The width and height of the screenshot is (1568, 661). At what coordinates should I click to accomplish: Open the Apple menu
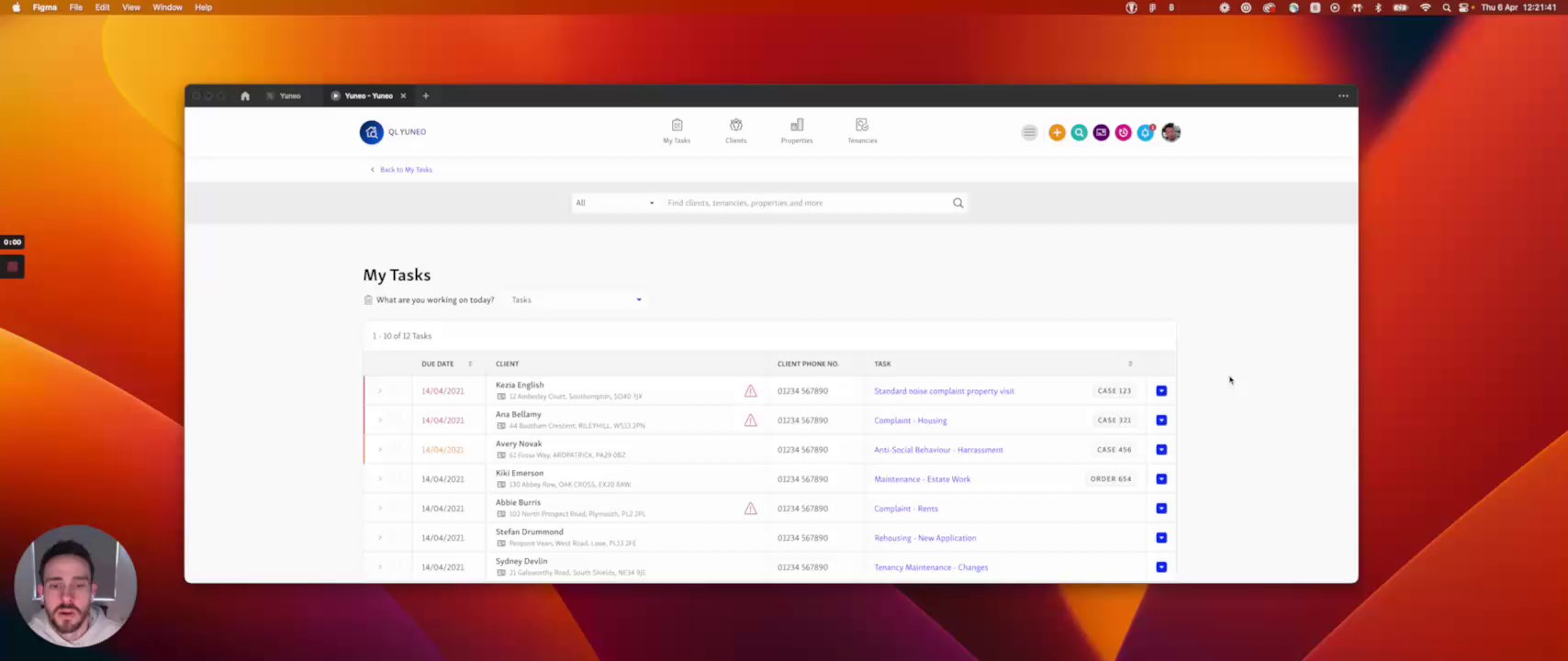(16, 7)
